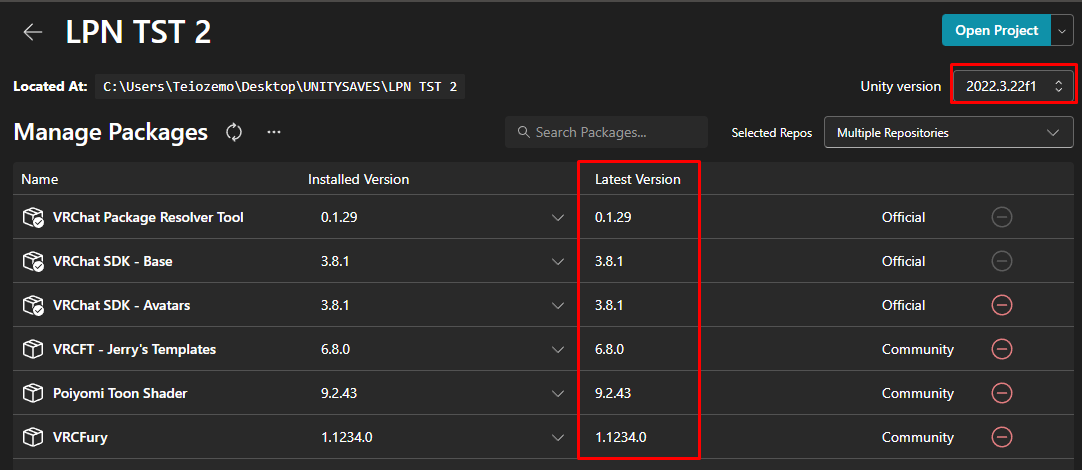Click the VRChat SDK - Avatars package icon
Viewport: 1082px width, 470px height.
(x=33, y=305)
